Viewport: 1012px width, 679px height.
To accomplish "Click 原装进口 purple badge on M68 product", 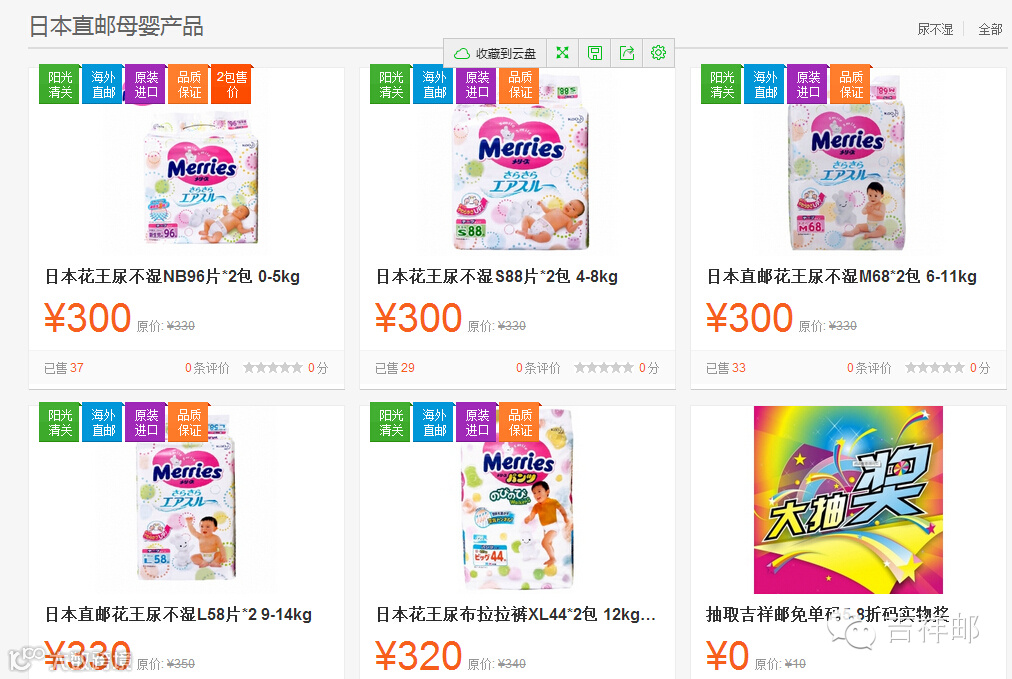I will click(x=807, y=85).
